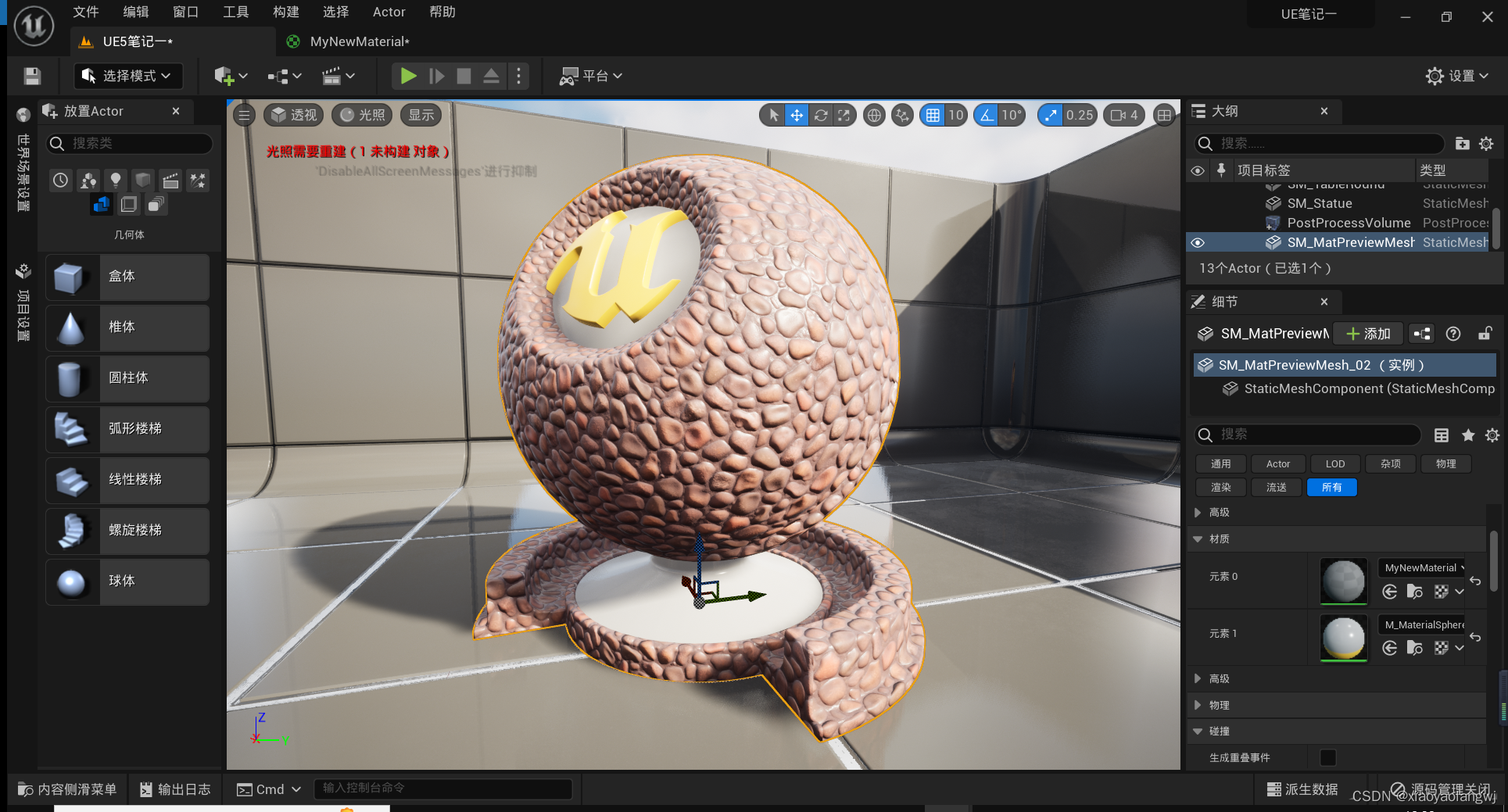
Task: Open the 编辑 menu
Action: [x=136, y=12]
